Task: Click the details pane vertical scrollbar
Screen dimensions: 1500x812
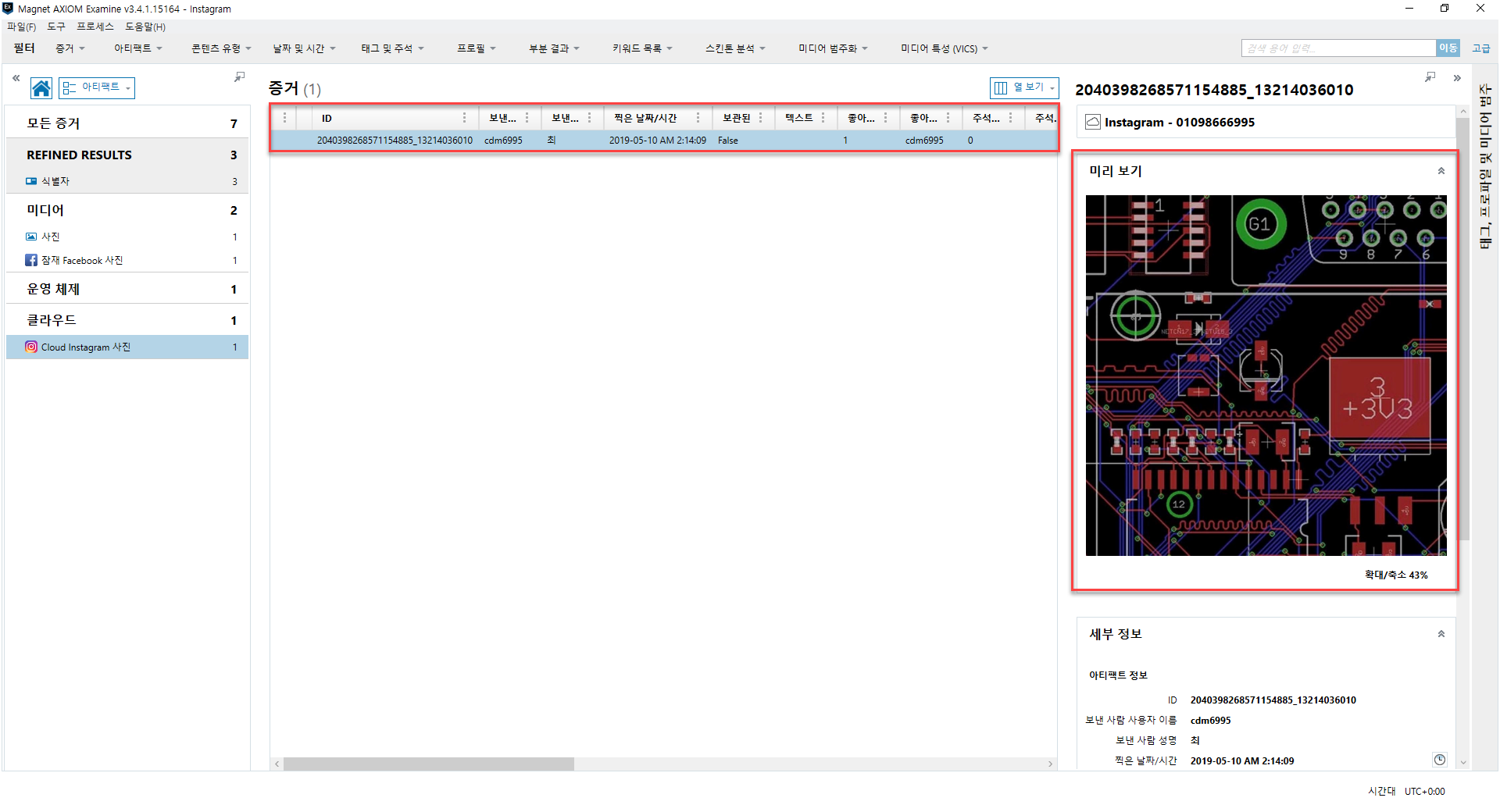Action: 1462,328
